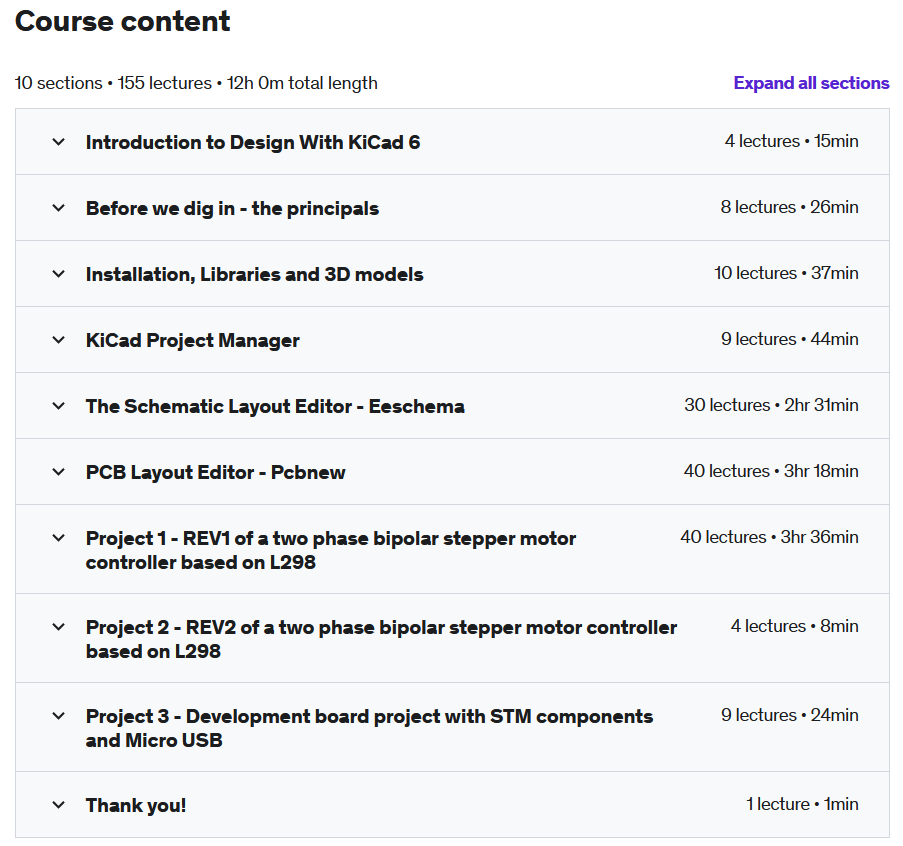This screenshot has width=903, height=846.
Task: Expand chevron beside Project 2 - REV2 section
Action: point(58,627)
